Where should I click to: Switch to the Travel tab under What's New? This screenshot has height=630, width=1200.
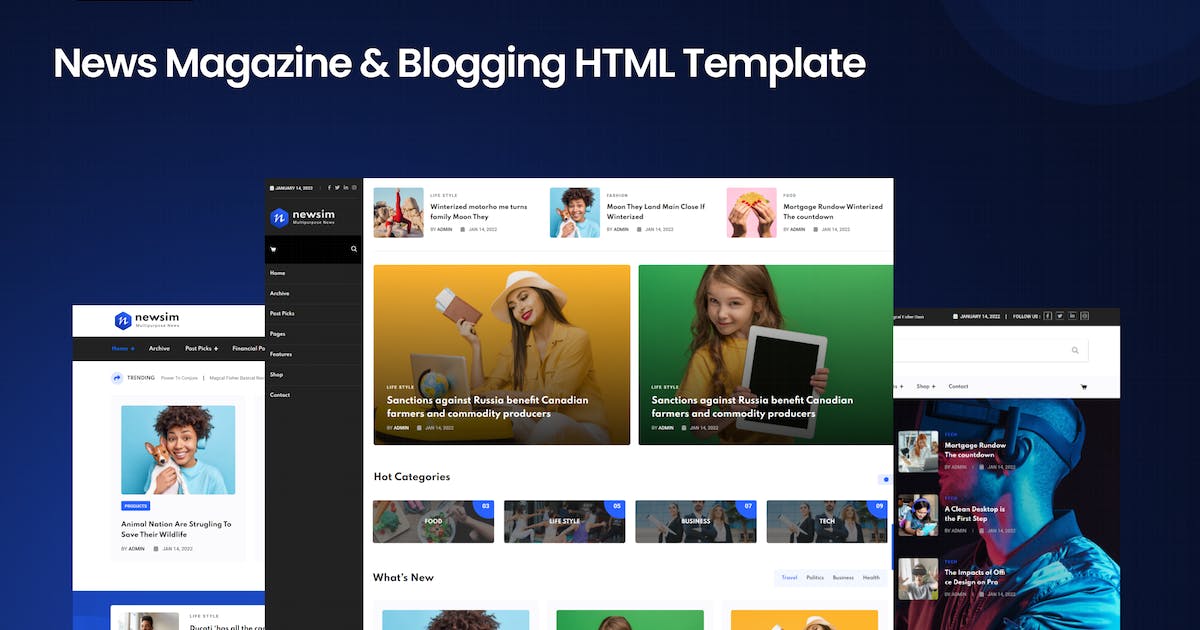pos(789,578)
